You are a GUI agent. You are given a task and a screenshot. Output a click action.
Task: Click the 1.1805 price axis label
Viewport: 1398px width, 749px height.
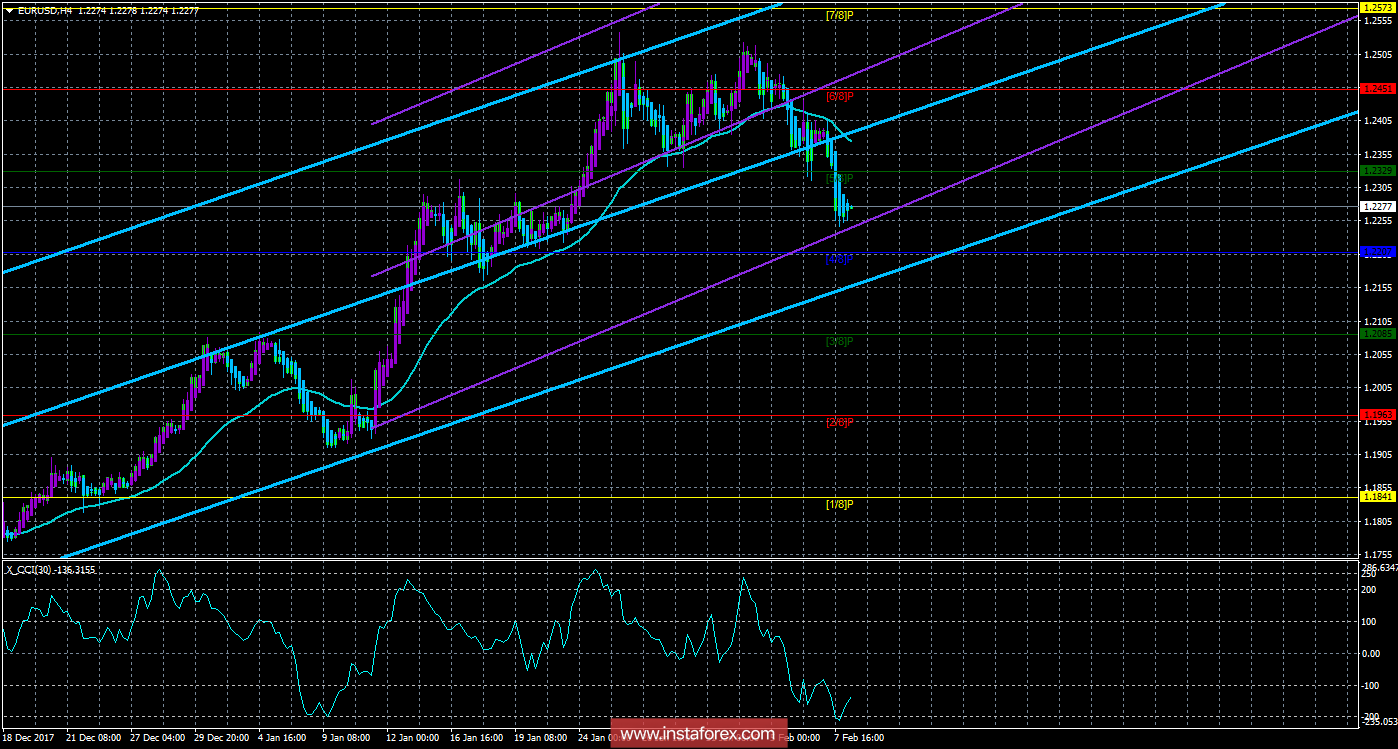(1378, 522)
